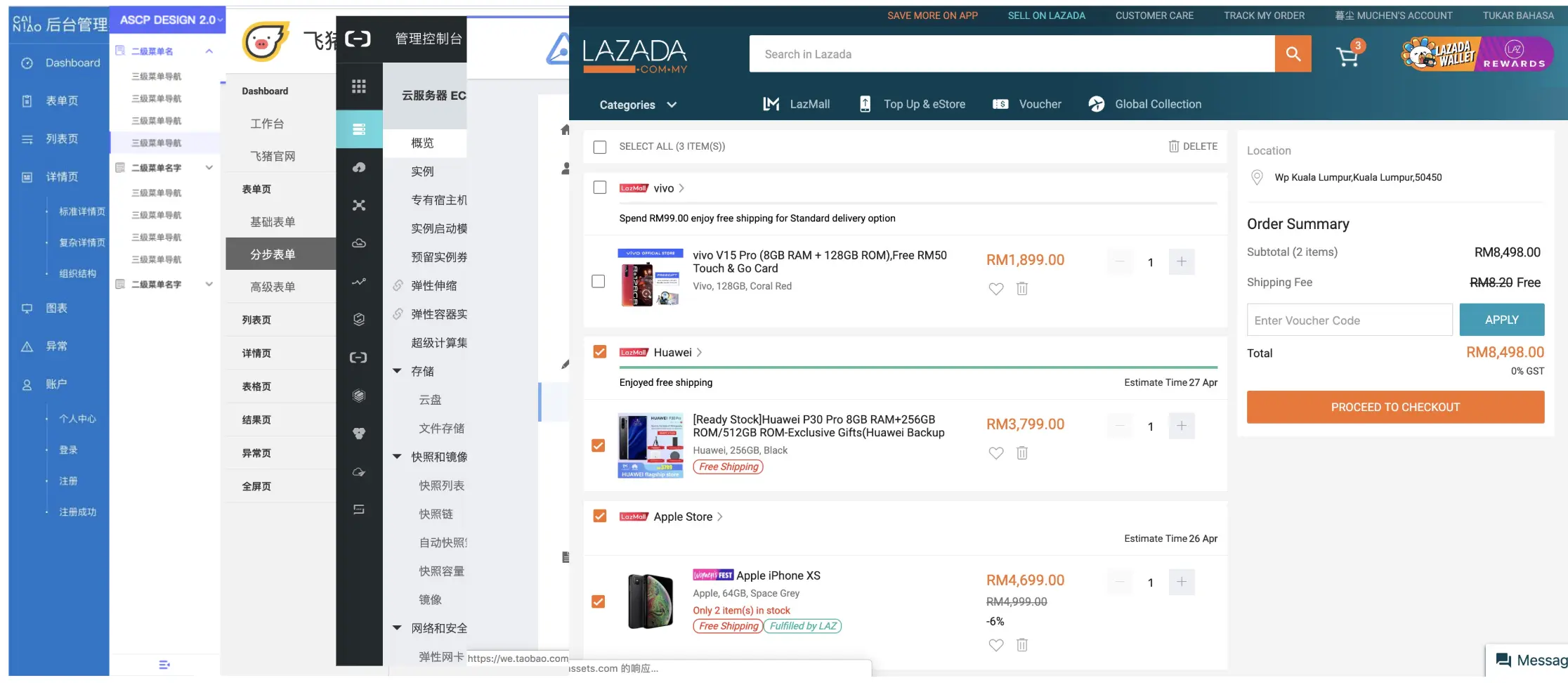Open the LazMall menu item
Screen dimensions: 1568x683
797,104
